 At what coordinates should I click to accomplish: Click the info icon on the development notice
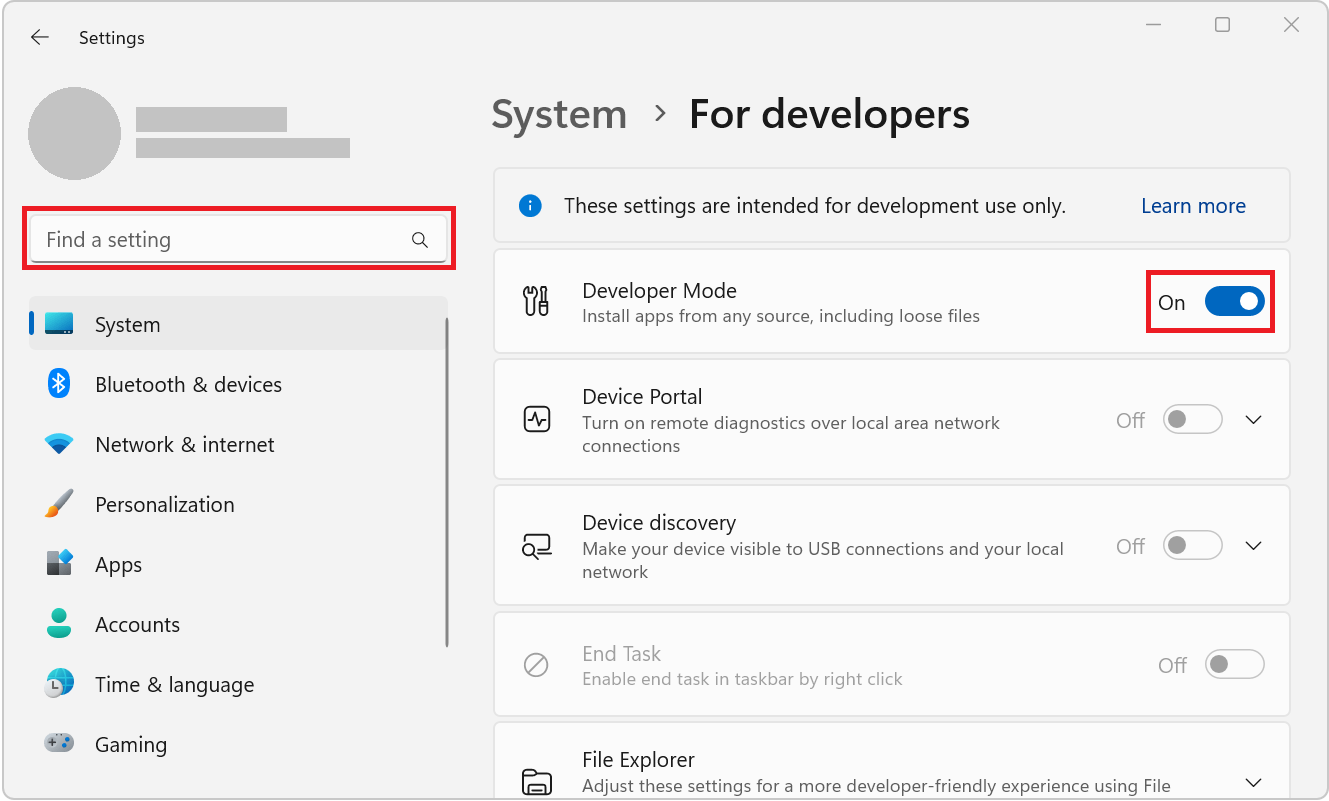click(530, 205)
